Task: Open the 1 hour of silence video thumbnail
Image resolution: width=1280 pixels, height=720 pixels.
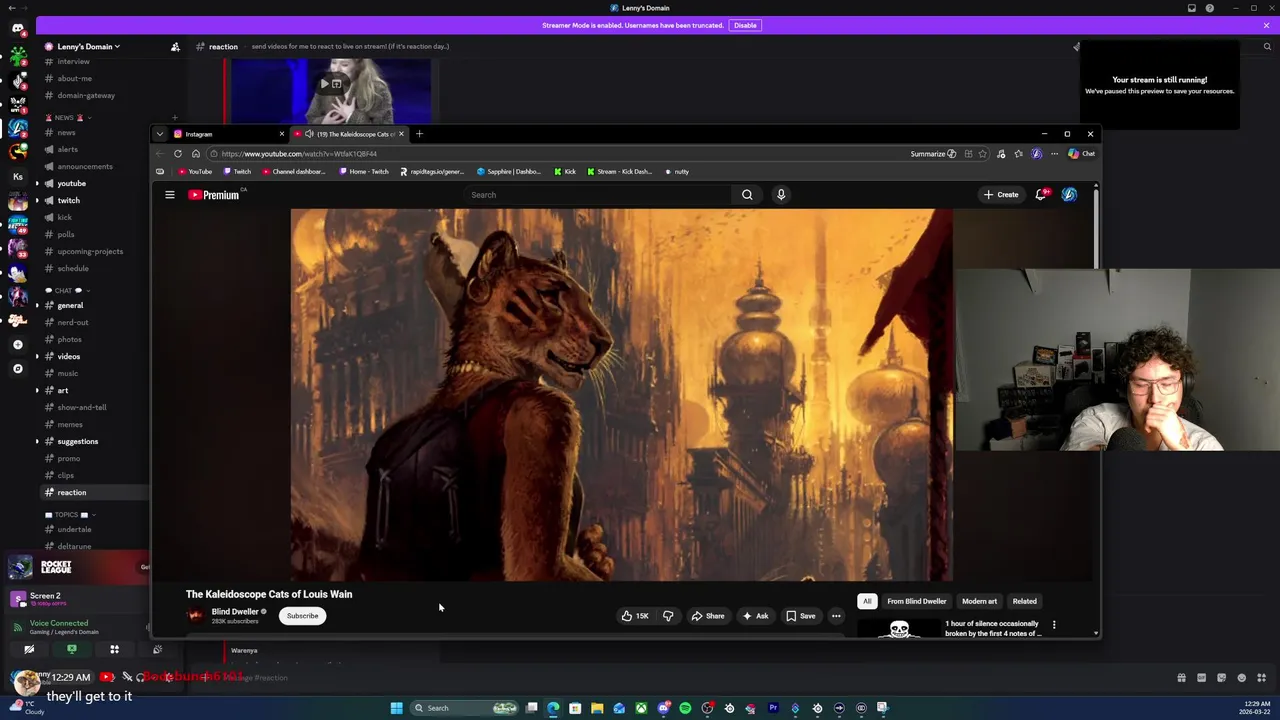Action: tap(900, 628)
